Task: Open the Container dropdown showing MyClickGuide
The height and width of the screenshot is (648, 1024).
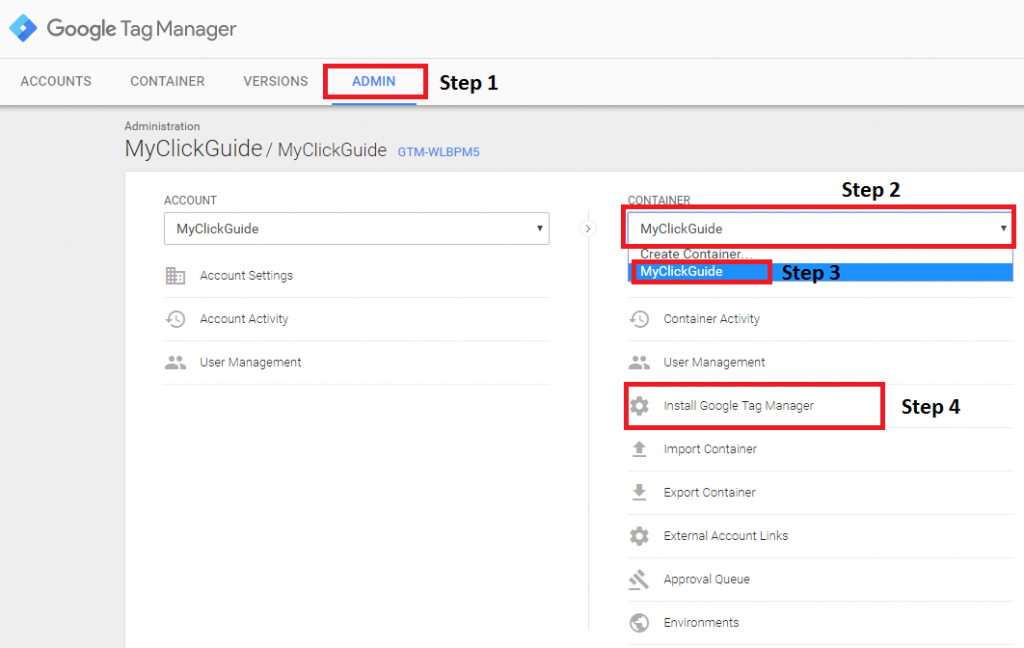Action: click(820, 229)
